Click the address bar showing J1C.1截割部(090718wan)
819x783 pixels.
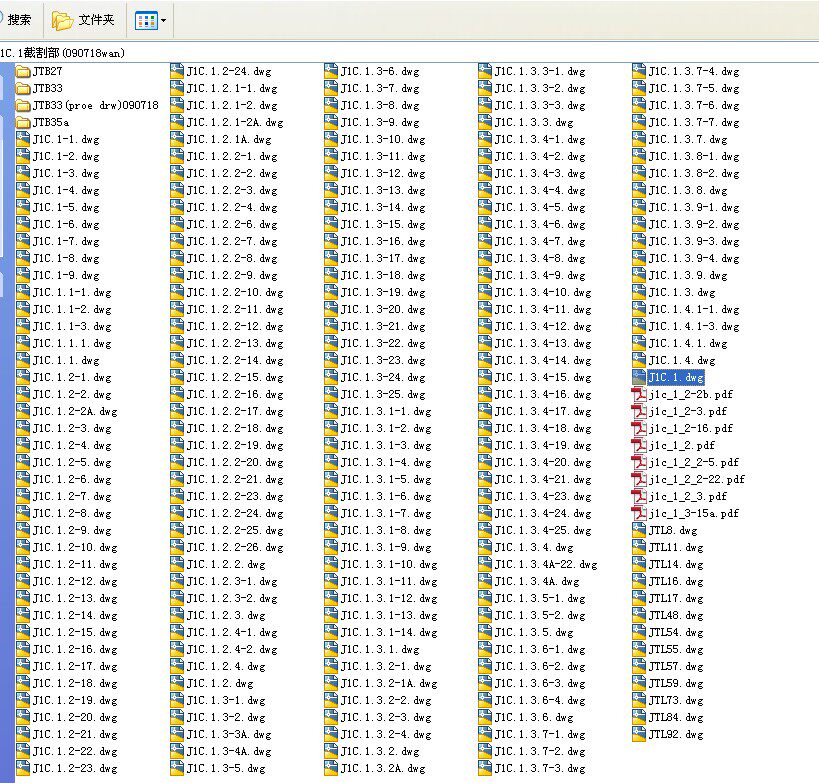tap(410, 53)
